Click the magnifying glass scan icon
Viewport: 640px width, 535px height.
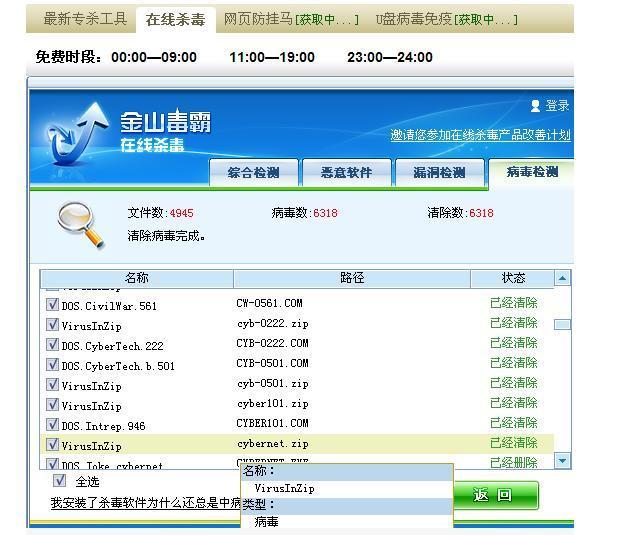coord(81,226)
